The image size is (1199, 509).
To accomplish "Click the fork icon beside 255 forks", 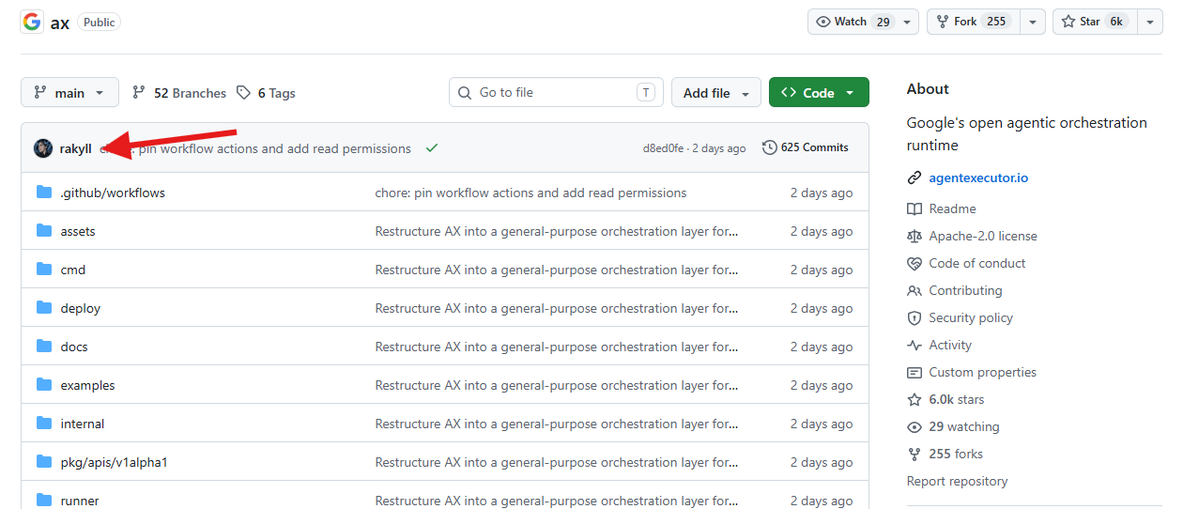I will (914, 455).
